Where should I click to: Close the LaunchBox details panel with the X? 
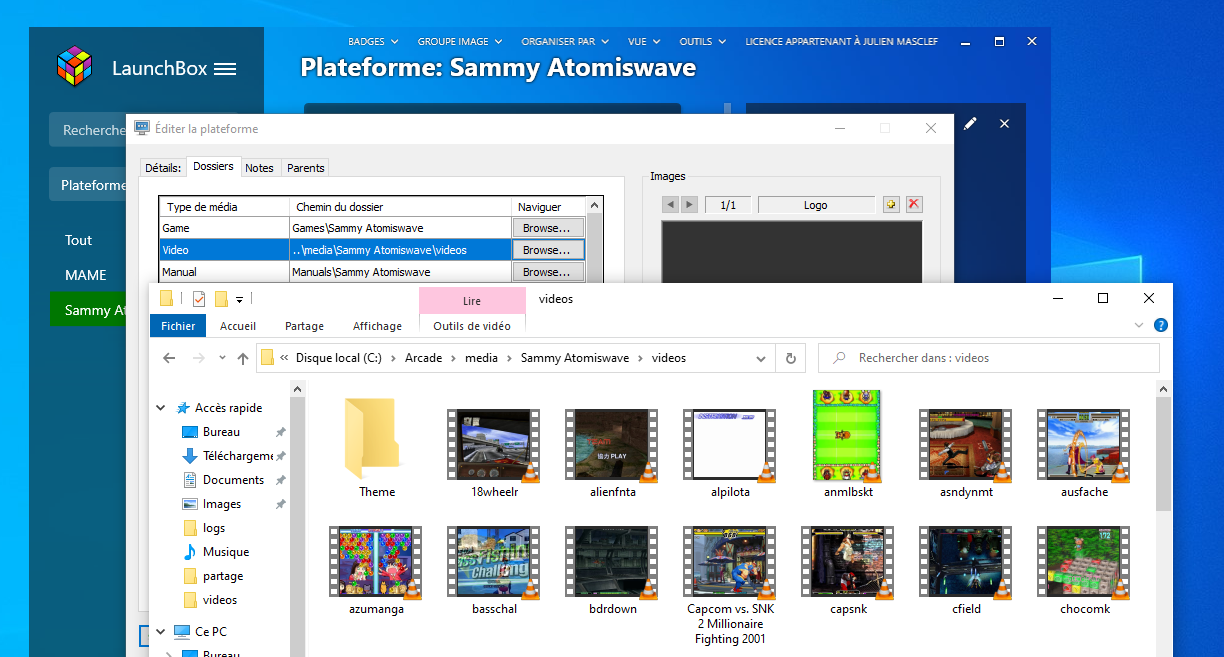click(1005, 123)
